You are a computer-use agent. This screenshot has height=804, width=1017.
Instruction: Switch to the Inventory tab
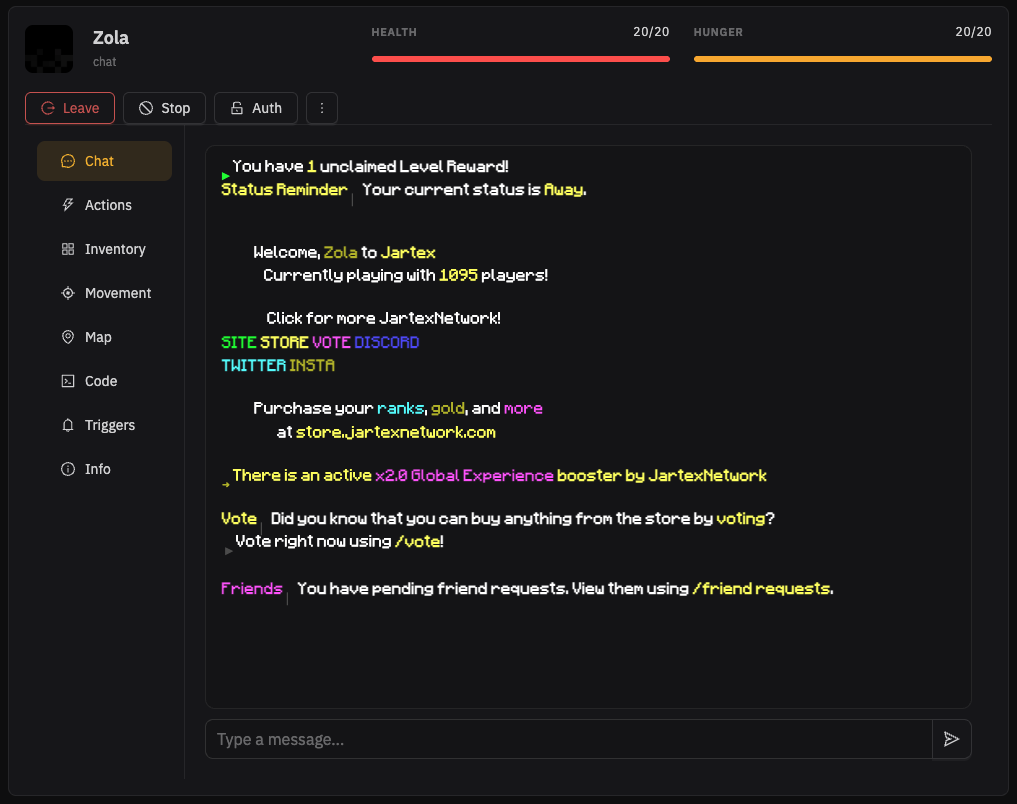pos(104,249)
